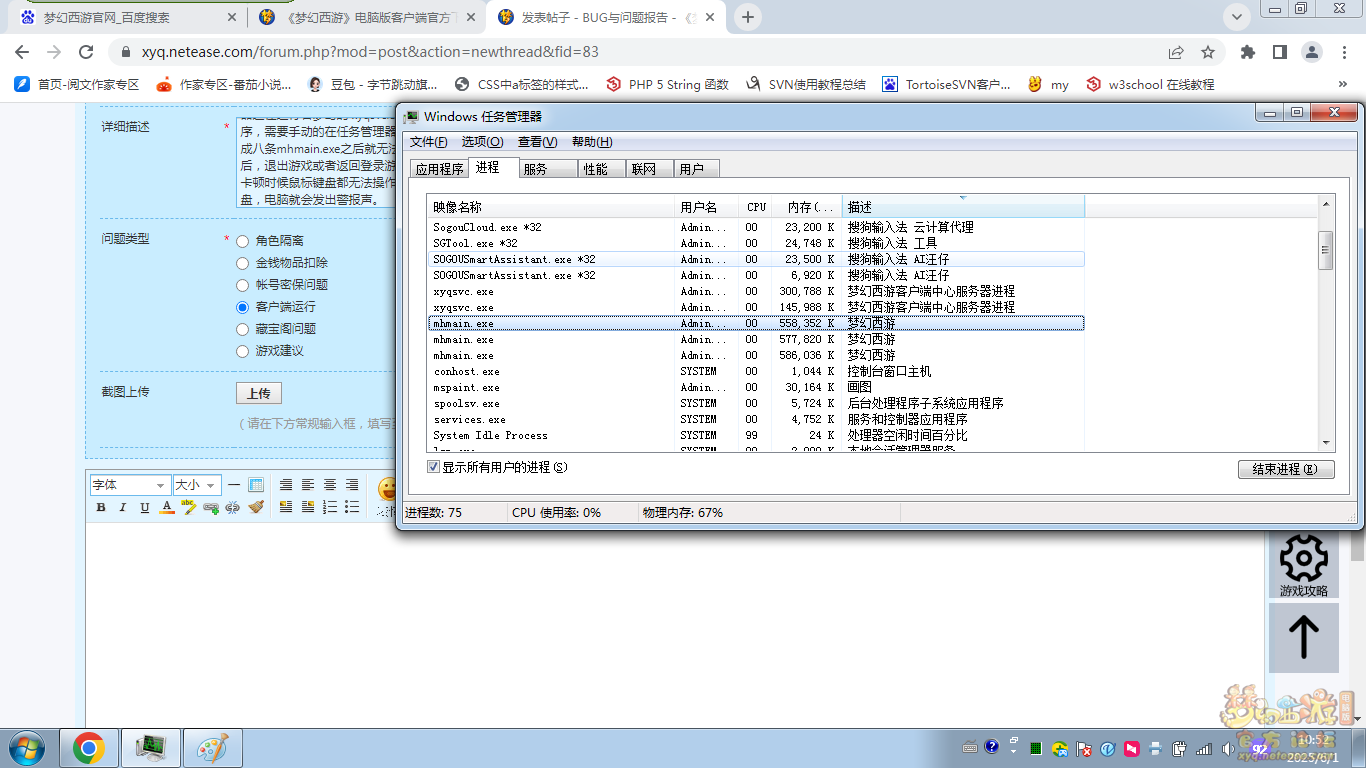Insert horizontal rule in editor
This screenshot has width=1366, height=768.
[234, 485]
